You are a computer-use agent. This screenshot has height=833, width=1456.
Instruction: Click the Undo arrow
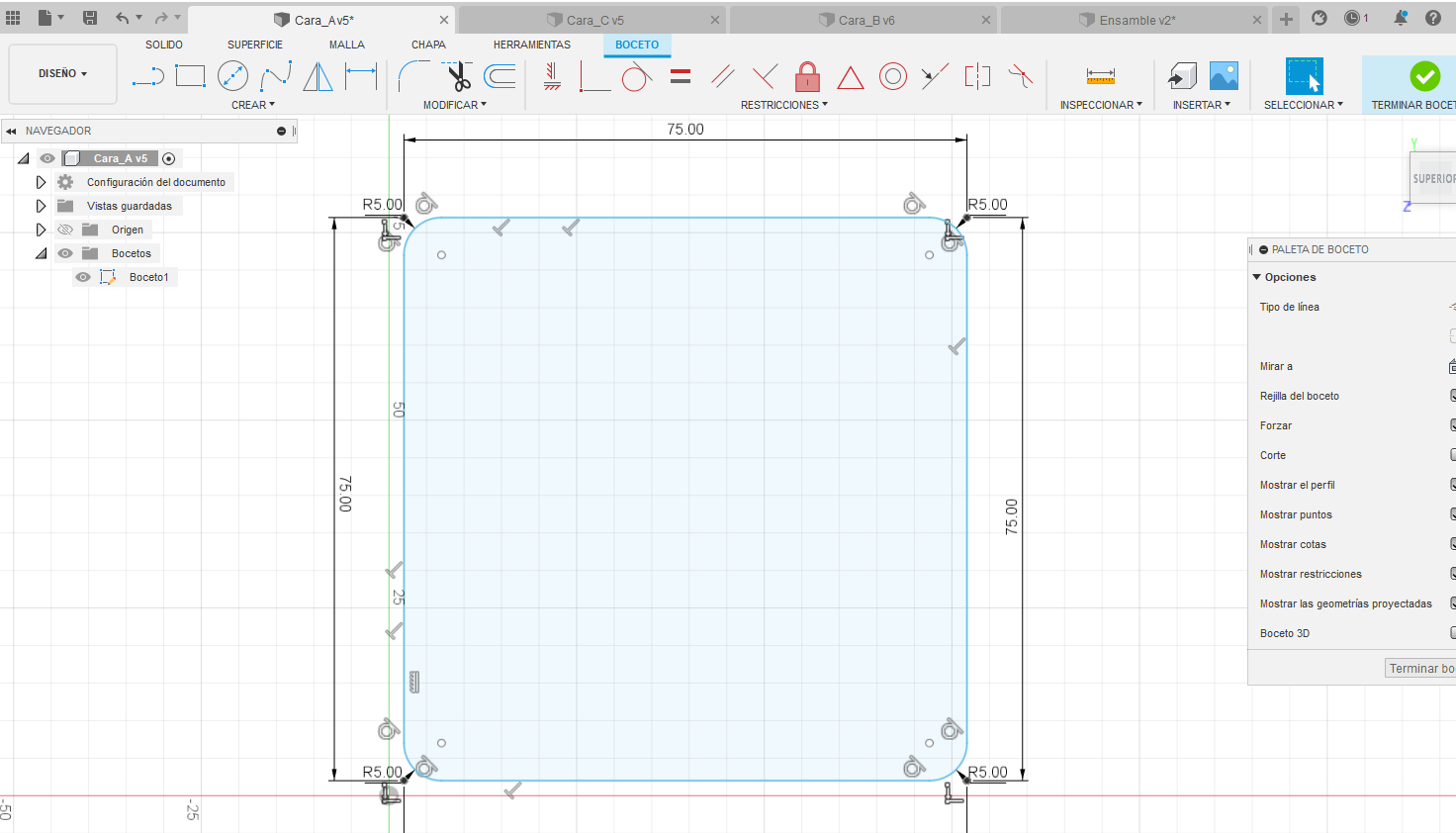[x=123, y=18]
